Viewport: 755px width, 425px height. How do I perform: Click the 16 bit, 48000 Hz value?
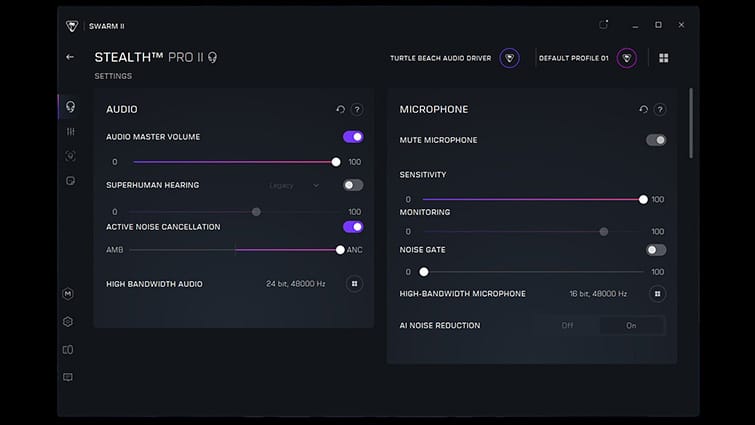click(x=598, y=294)
